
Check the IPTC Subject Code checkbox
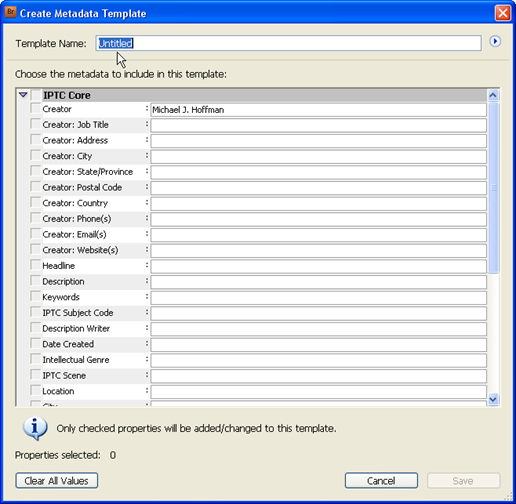coord(35,312)
